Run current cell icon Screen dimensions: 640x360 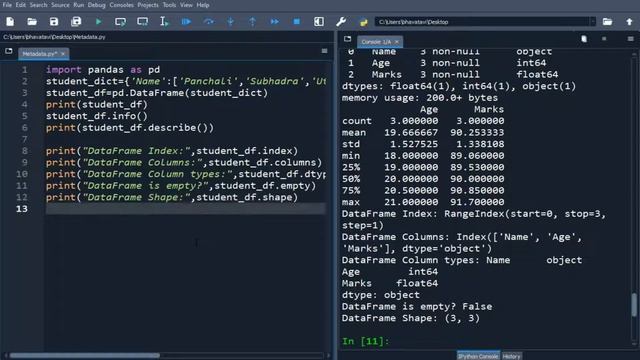pyautogui.click(x=120, y=22)
